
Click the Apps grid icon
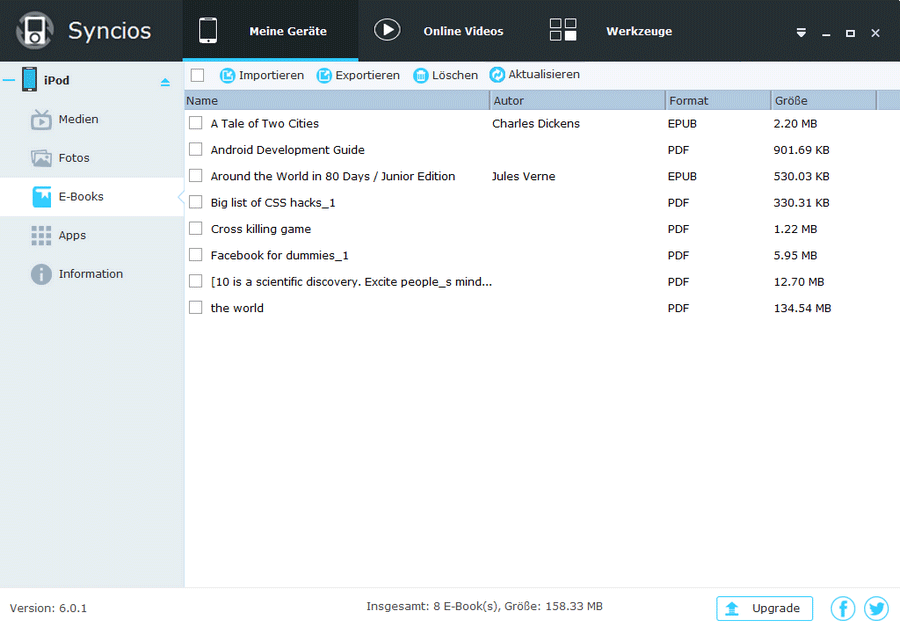pyautogui.click(x=41, y=235)
